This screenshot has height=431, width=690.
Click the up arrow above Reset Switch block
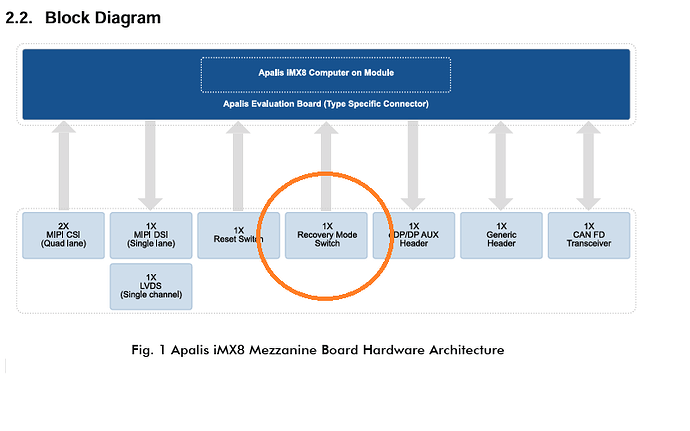coord(238,166)
